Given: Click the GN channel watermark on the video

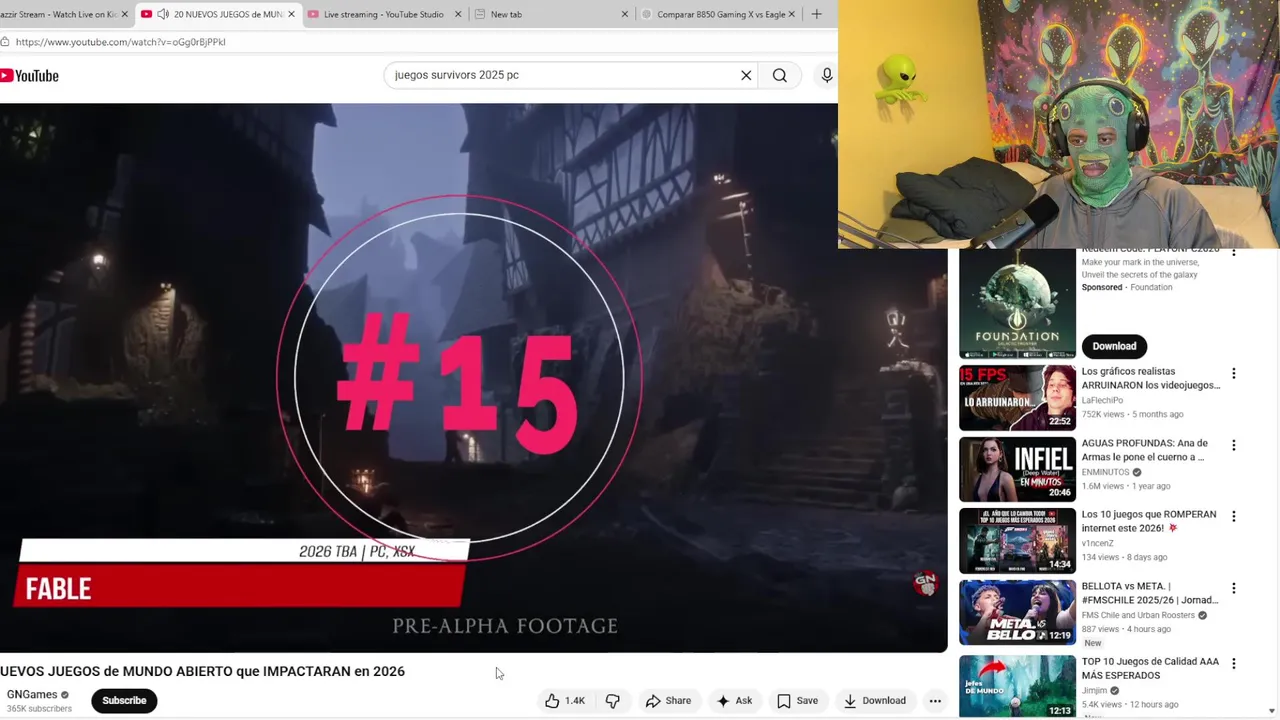Looking at the screenshot, I should pyautogui.click(x=925, y=582).
